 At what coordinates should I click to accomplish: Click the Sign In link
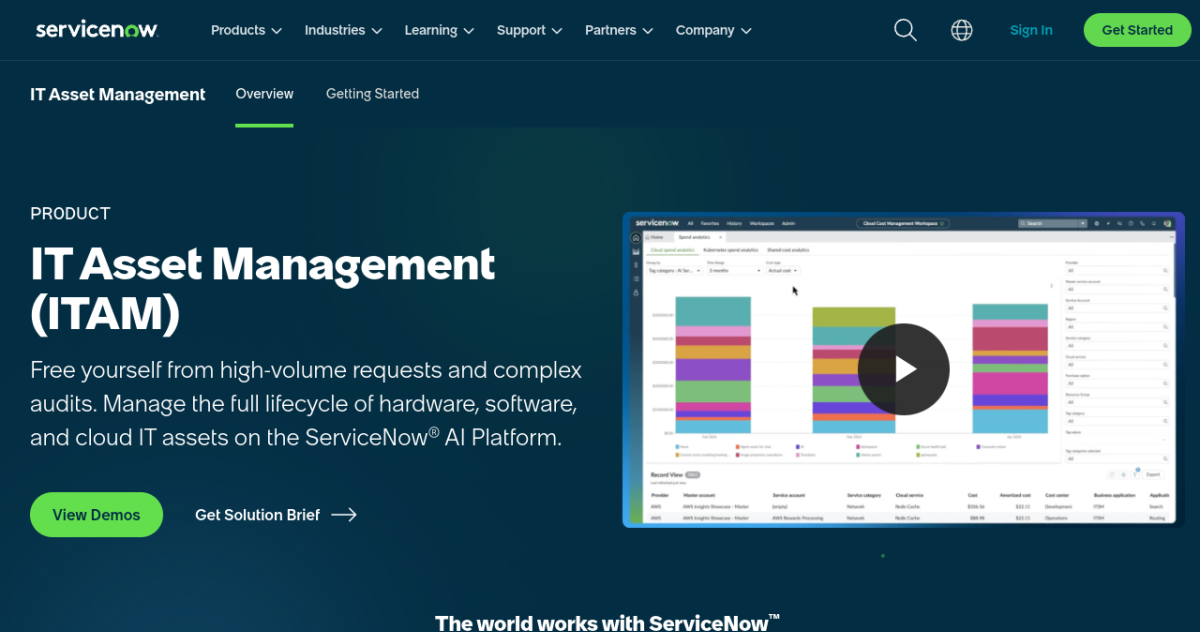pyautogui.click(x=1031, y=30)
